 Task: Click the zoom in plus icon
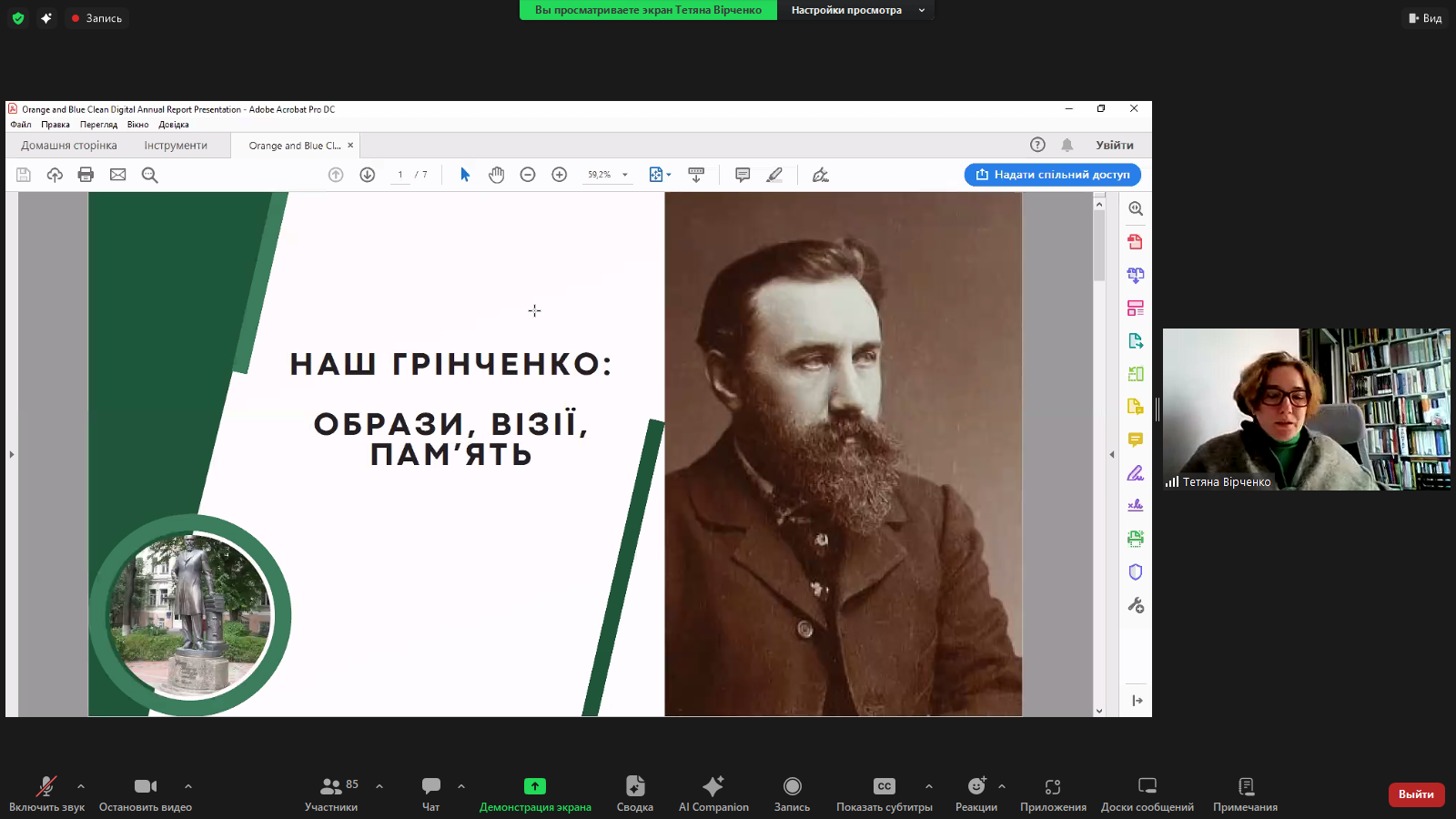560,175
